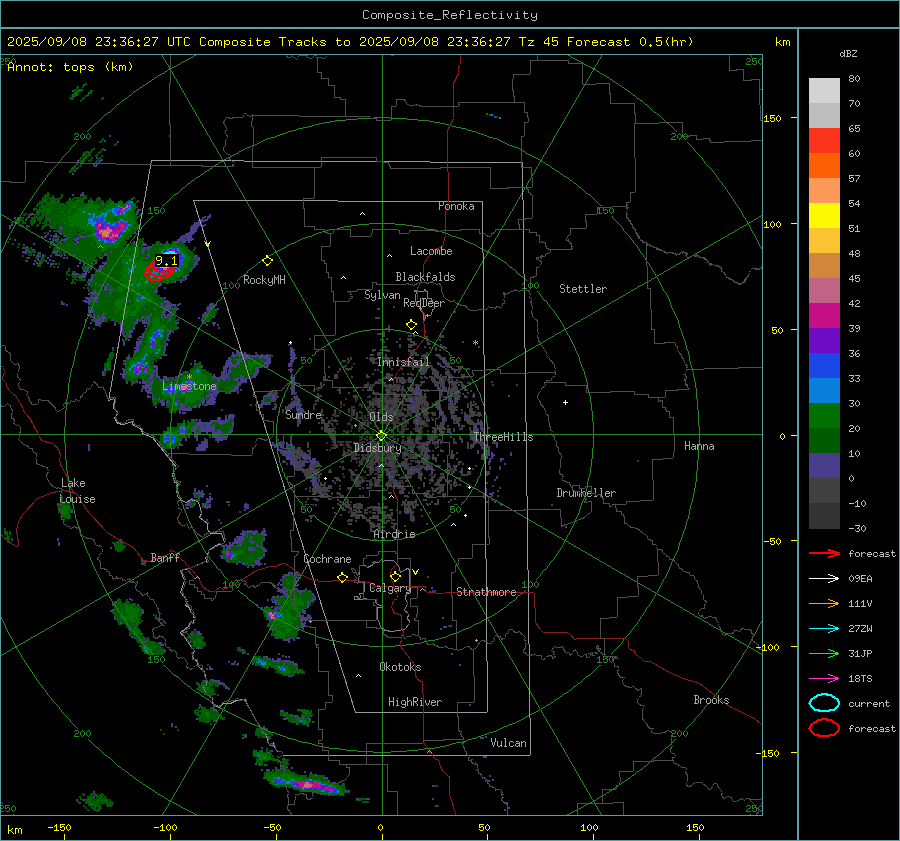
Task: Click the 'Annot: tops (km)' label
Action: tap(70, 67)
